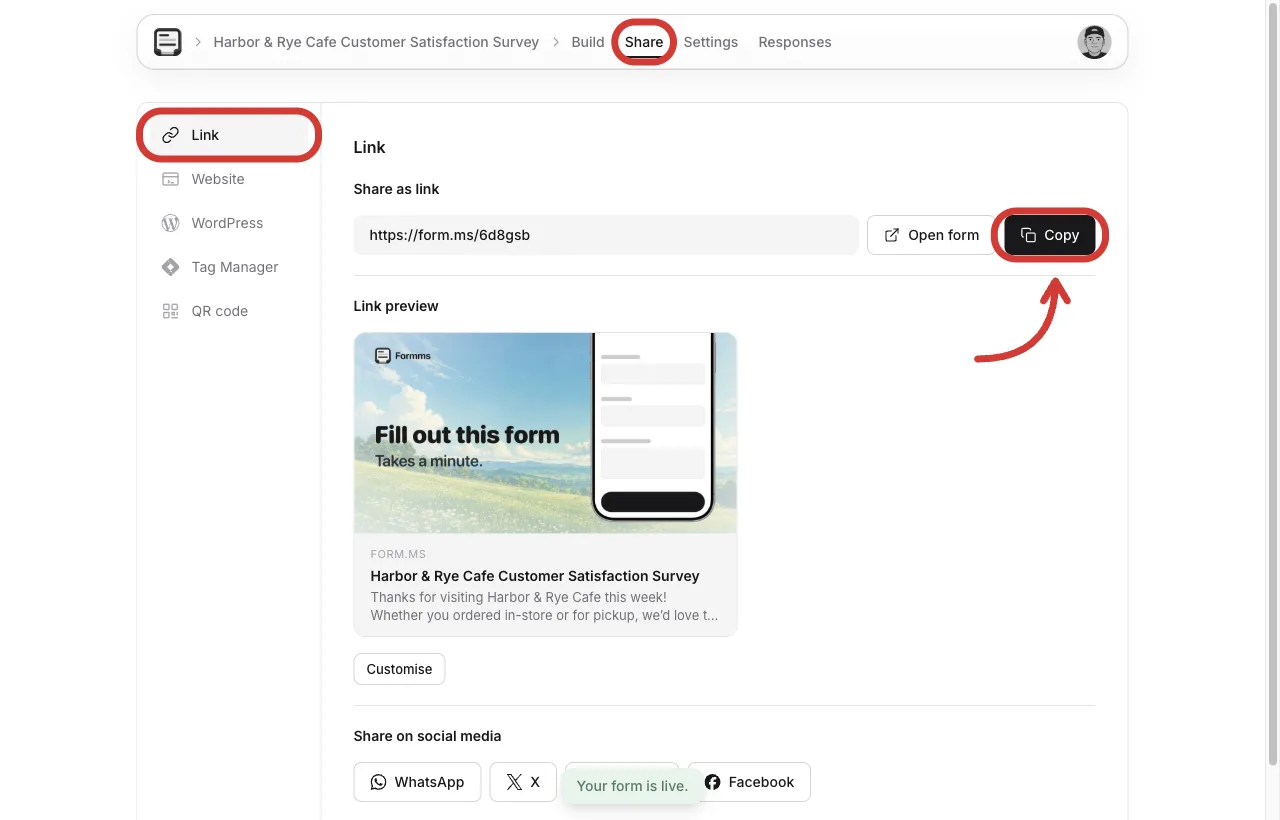The width and height of the screenshot is (1280, 820).
Task: Click the breadcrumb chevron after the logo
Action: pyautogui.click(x=198, y=42)
